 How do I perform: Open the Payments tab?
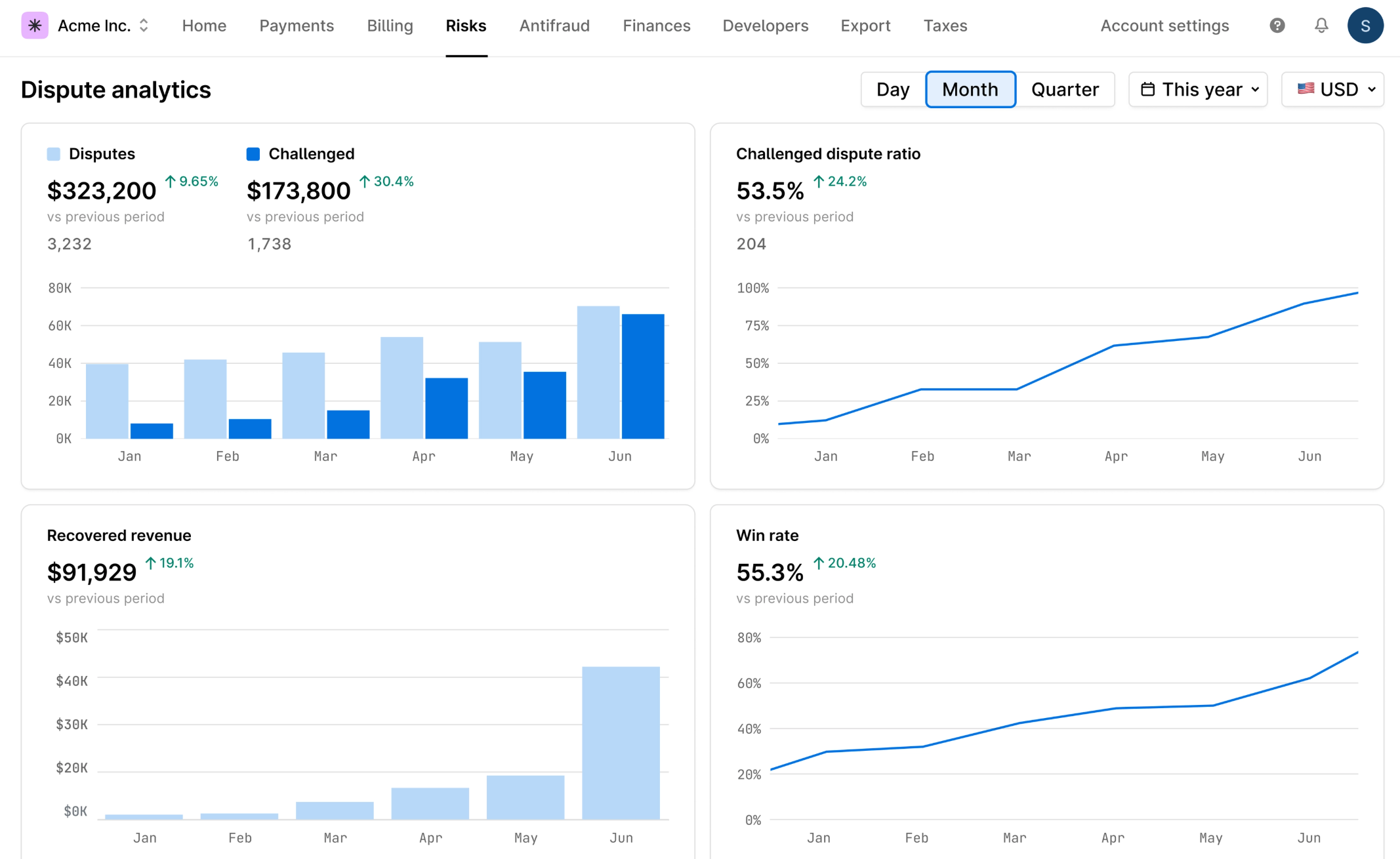297,26
